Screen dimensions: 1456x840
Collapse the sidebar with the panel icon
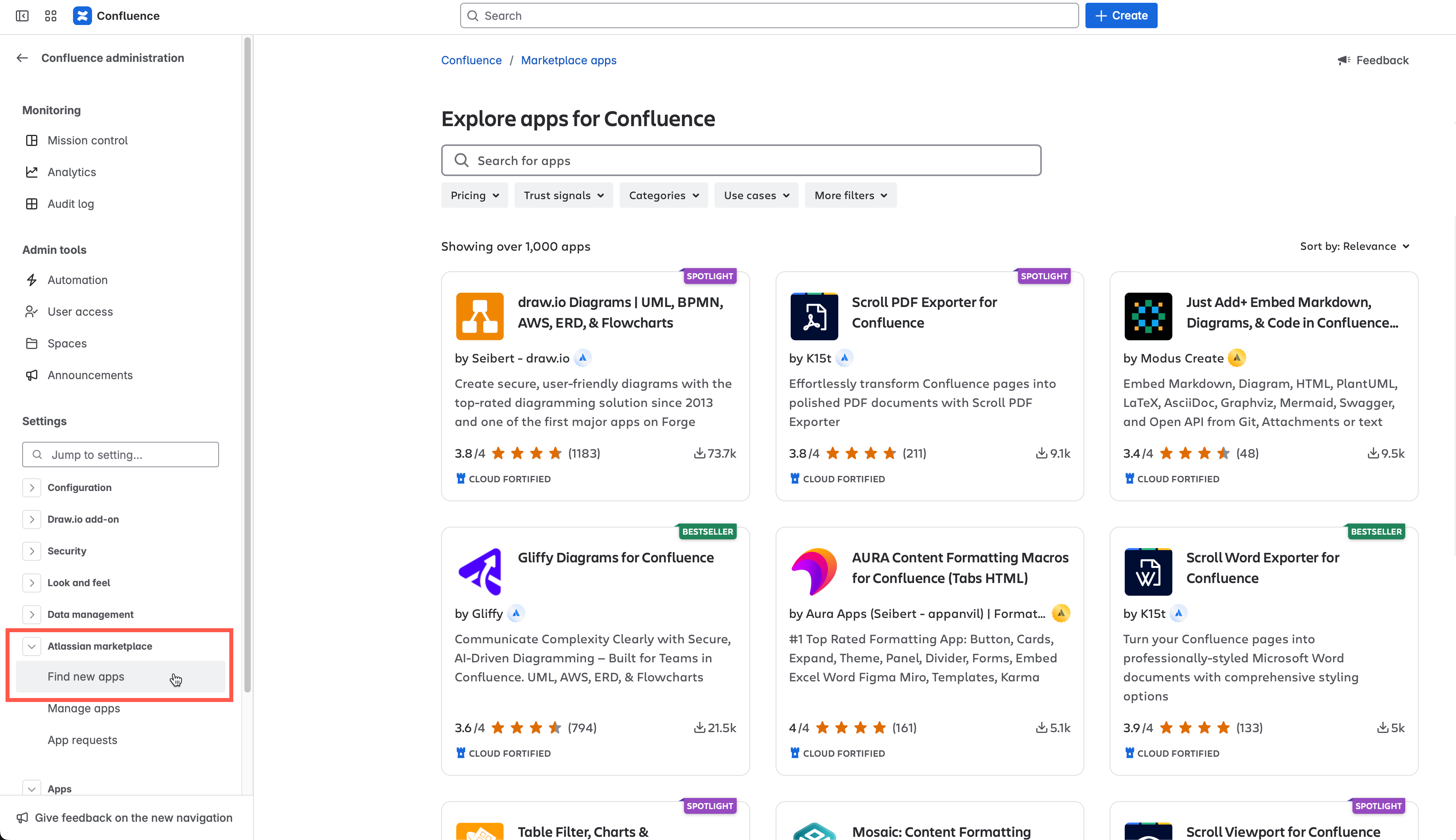click(x=21, y=15)
